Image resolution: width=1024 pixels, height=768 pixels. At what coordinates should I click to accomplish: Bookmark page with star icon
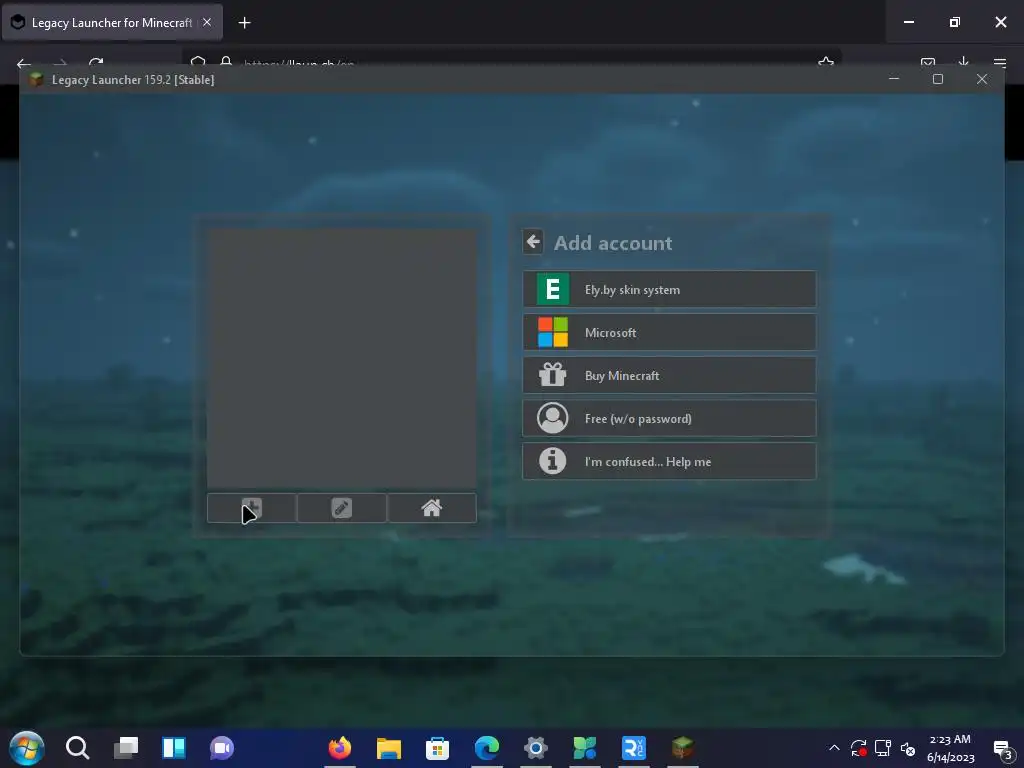point(825,63)
